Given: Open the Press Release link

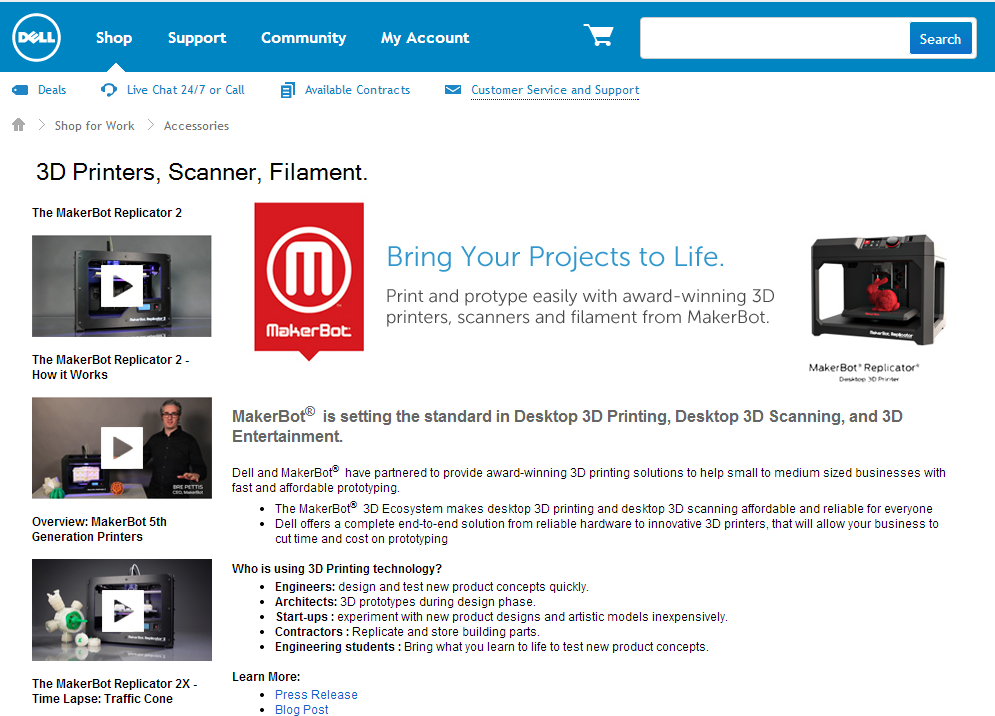Looking at the screenshot, I should coord(316,694).
